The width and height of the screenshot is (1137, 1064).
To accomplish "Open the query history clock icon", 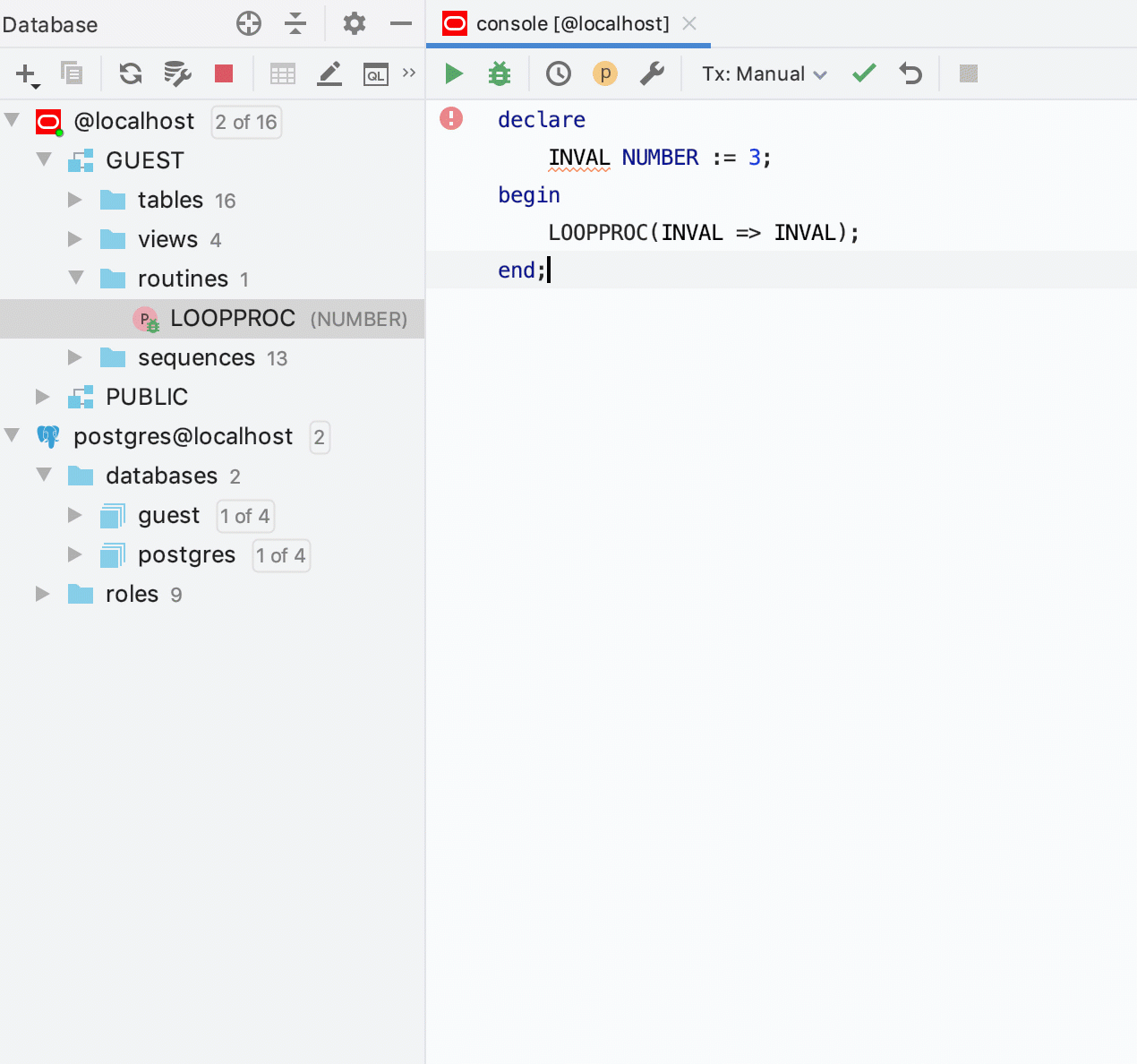I will [x=559, y=73].
